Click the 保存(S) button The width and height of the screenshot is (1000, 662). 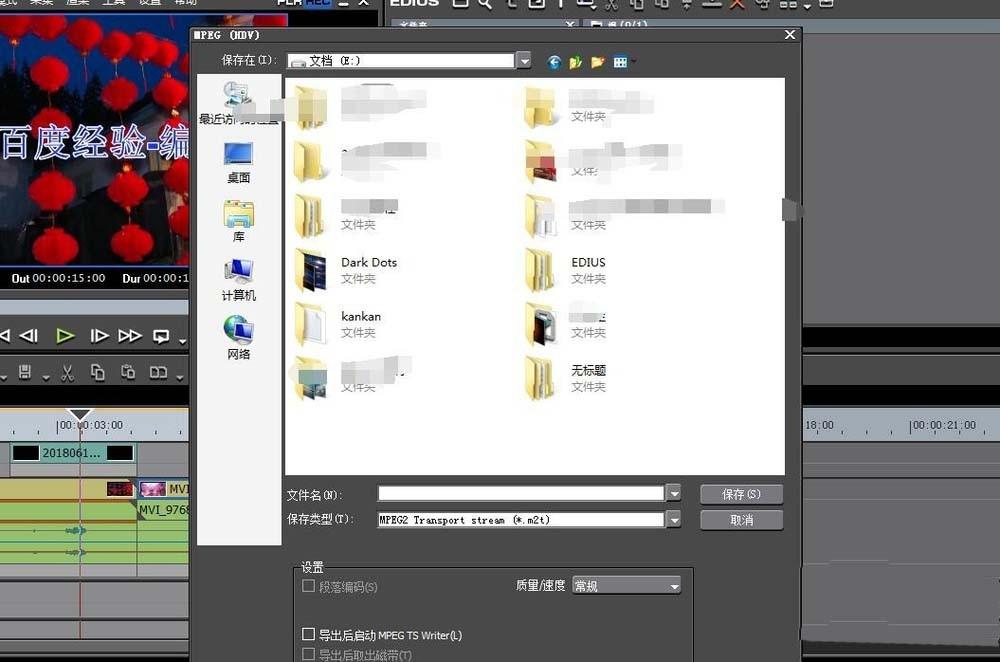point(741,493)
